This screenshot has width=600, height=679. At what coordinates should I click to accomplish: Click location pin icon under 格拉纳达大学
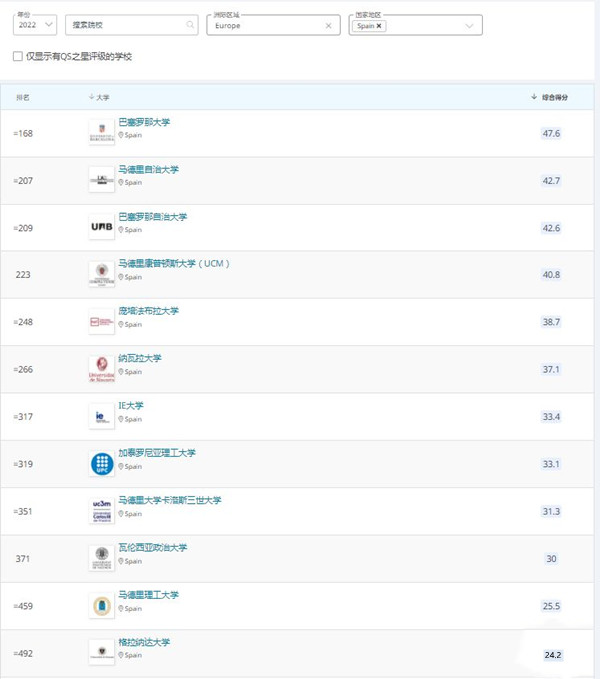coord(121,655)
